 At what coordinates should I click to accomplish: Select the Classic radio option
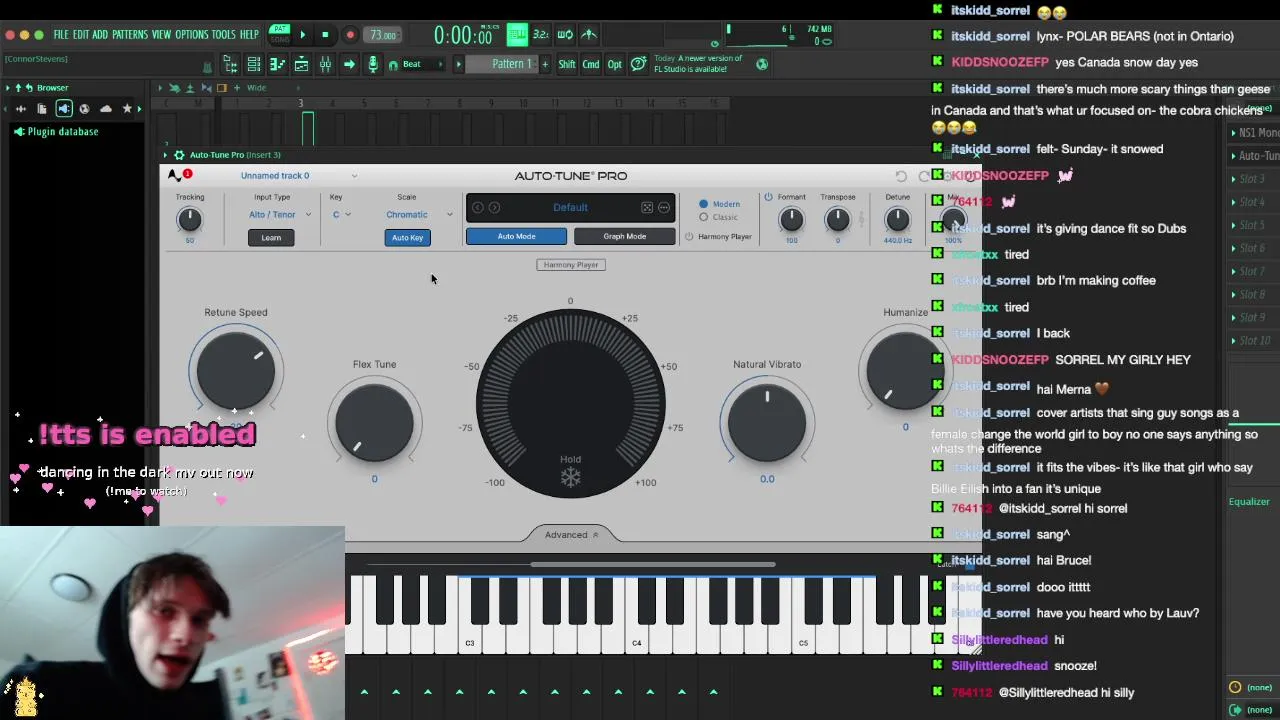pyautogui.click(x=704, y=217)
